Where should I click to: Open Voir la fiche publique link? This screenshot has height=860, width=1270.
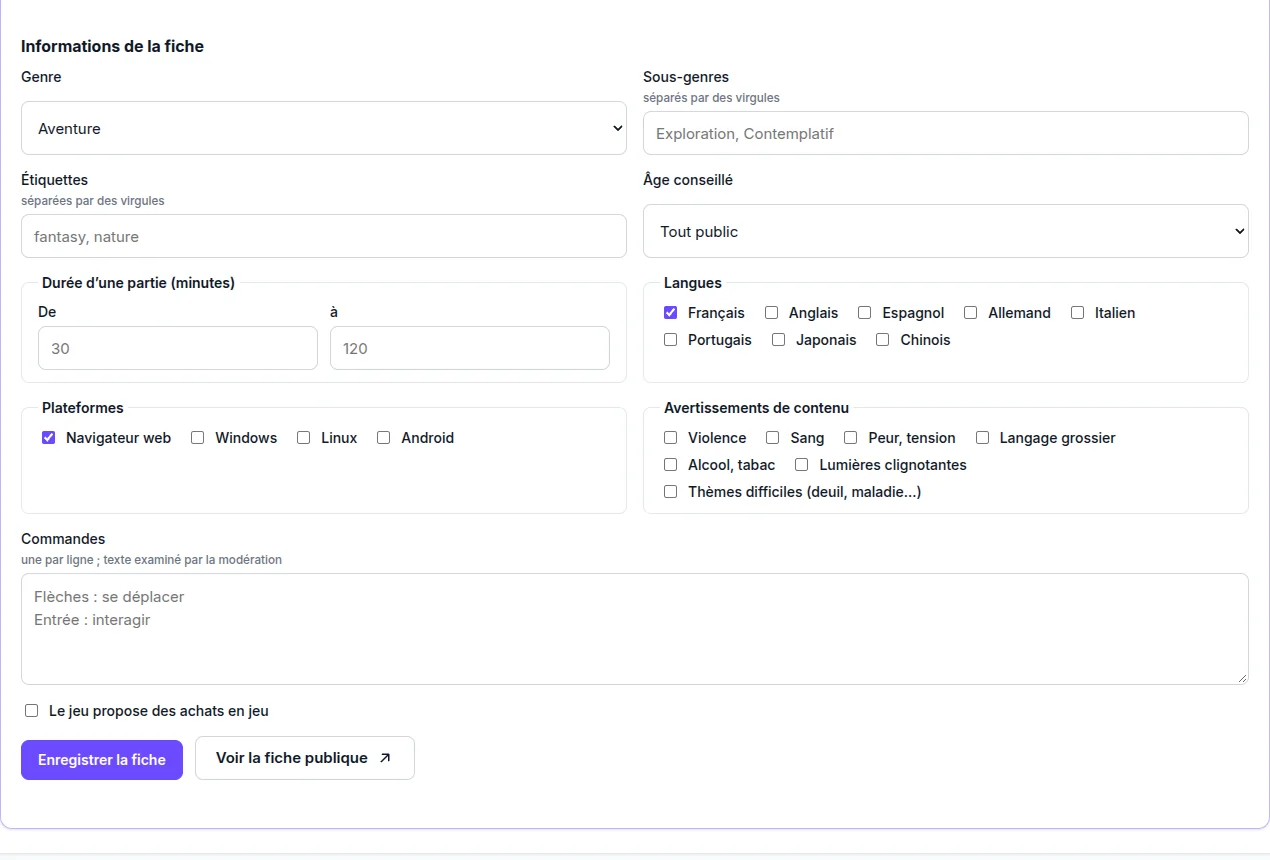coord(305,758)
